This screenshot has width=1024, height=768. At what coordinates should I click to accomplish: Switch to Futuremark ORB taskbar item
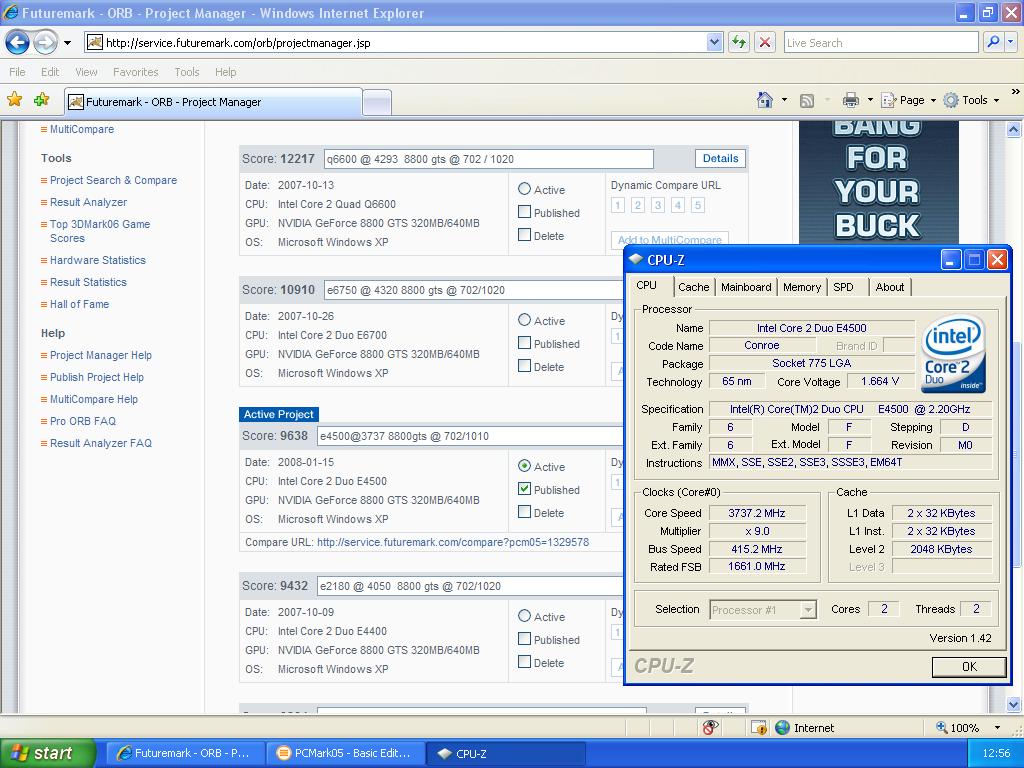[x=185, y=753]
